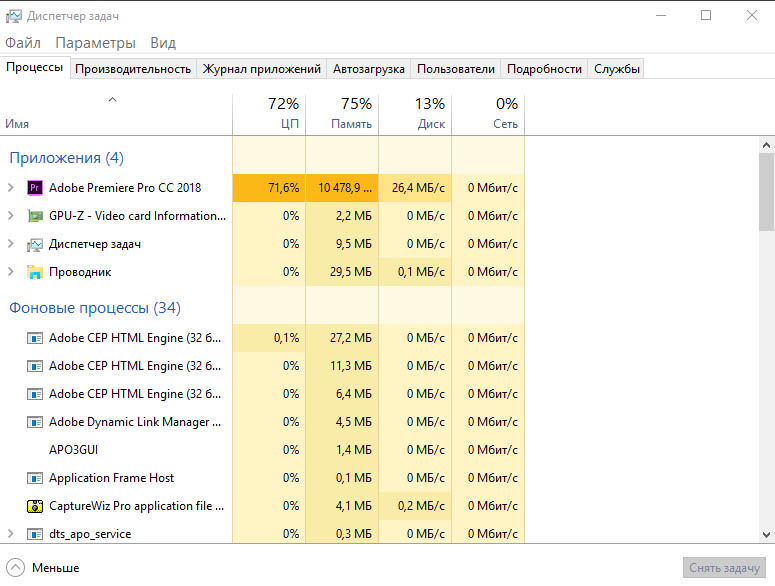
Task: Select the Application Frame Host name
Action: click(x=111, y=478)
